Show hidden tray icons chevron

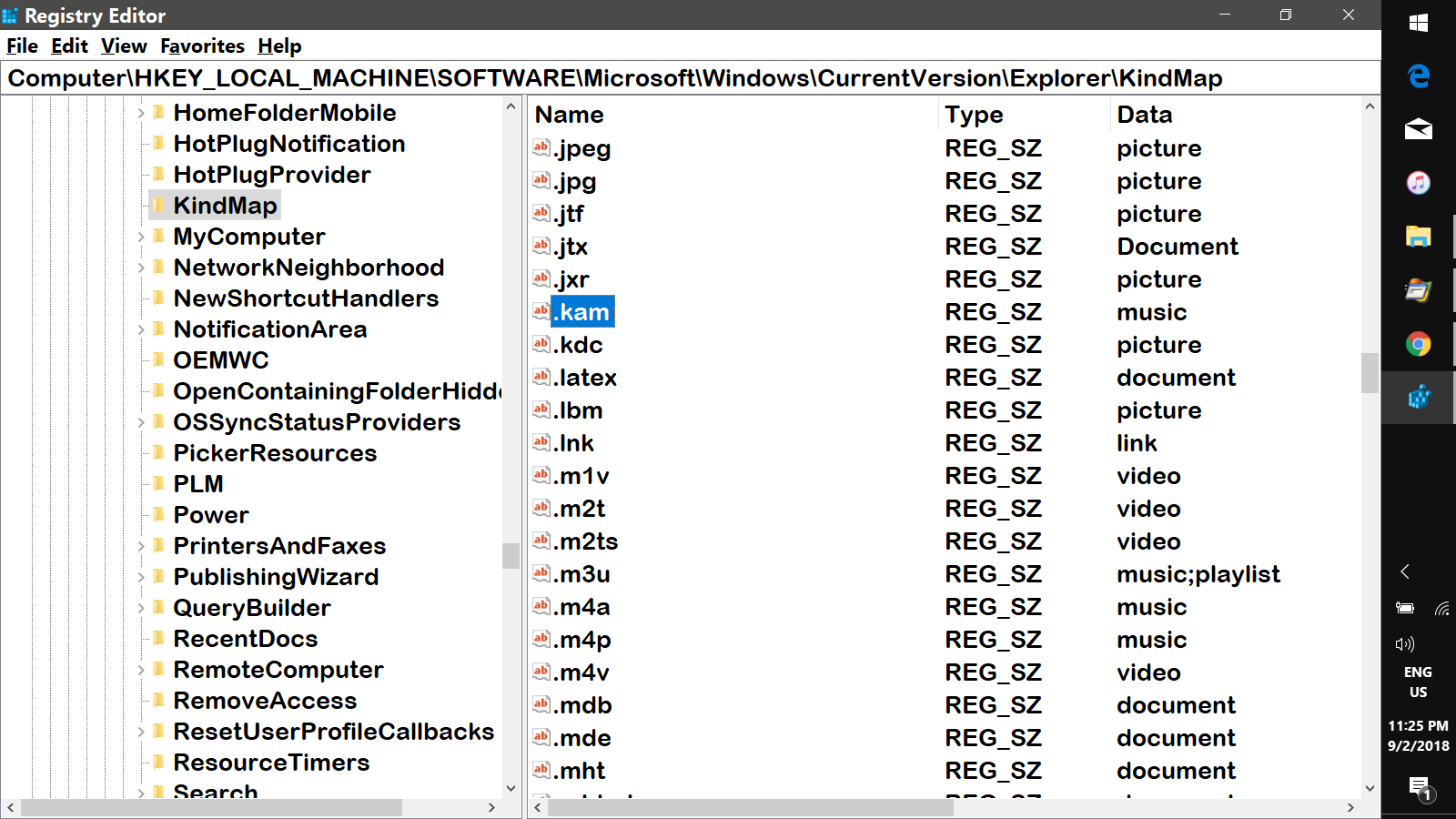click(x=1405, y=571)
